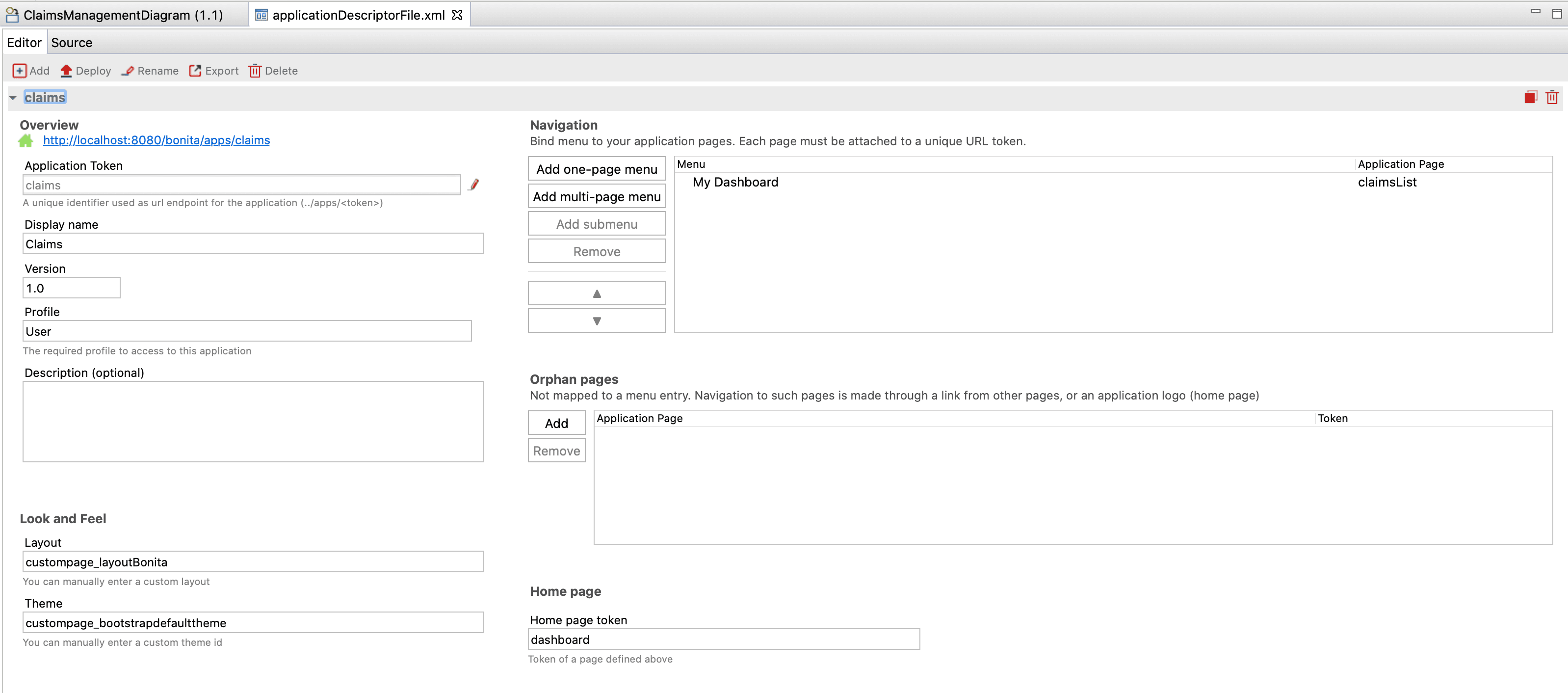
Task: Click the pencil icon beside the Application Token field
Action: 473,185
